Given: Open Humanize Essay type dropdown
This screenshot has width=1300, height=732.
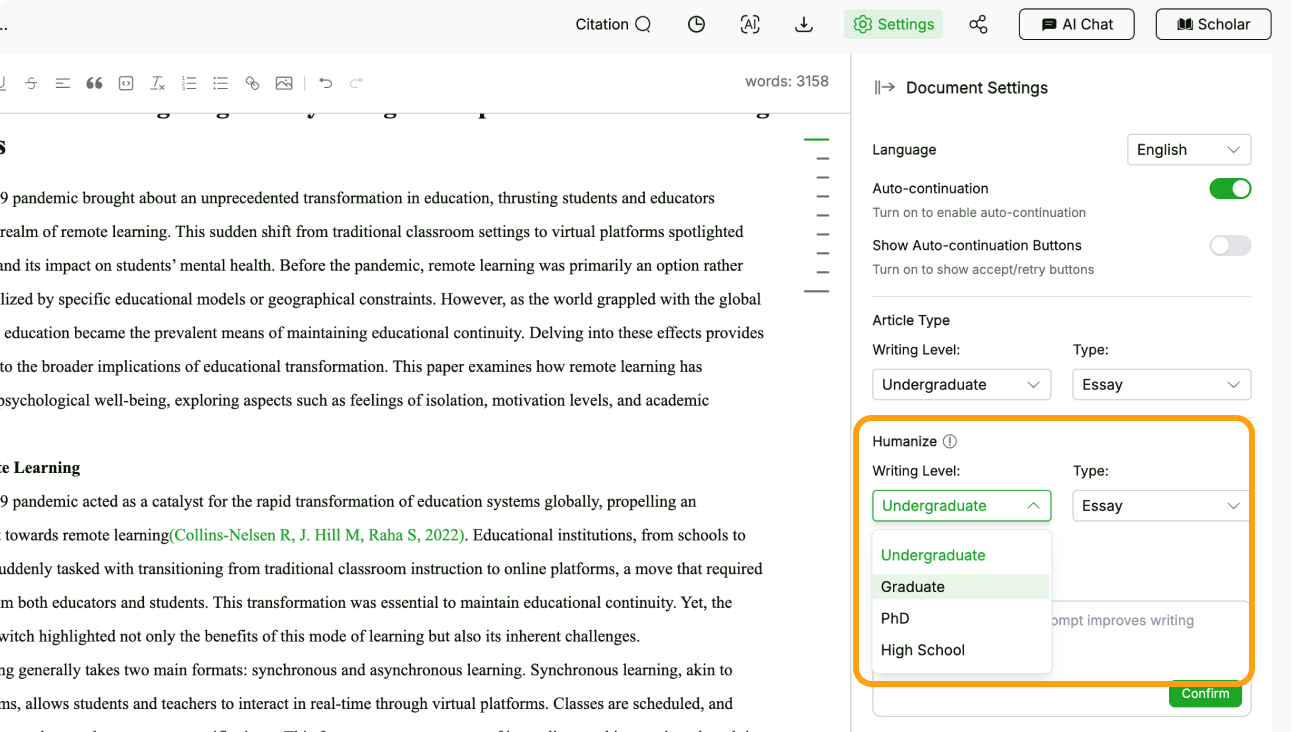Looking at the screenshot, I should coord(1160,506).
